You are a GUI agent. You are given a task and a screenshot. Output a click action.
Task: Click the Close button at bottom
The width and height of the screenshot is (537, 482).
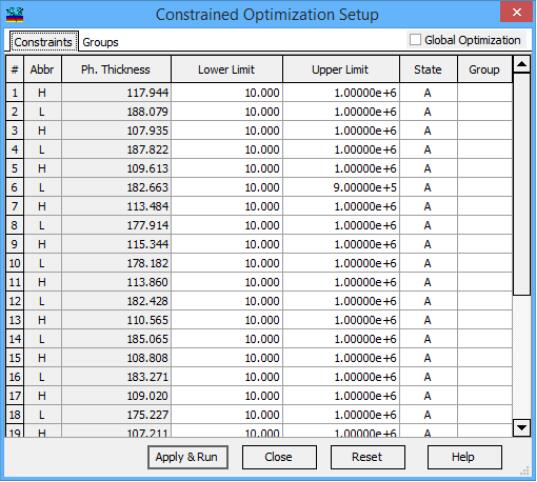[x=279, y=457]
